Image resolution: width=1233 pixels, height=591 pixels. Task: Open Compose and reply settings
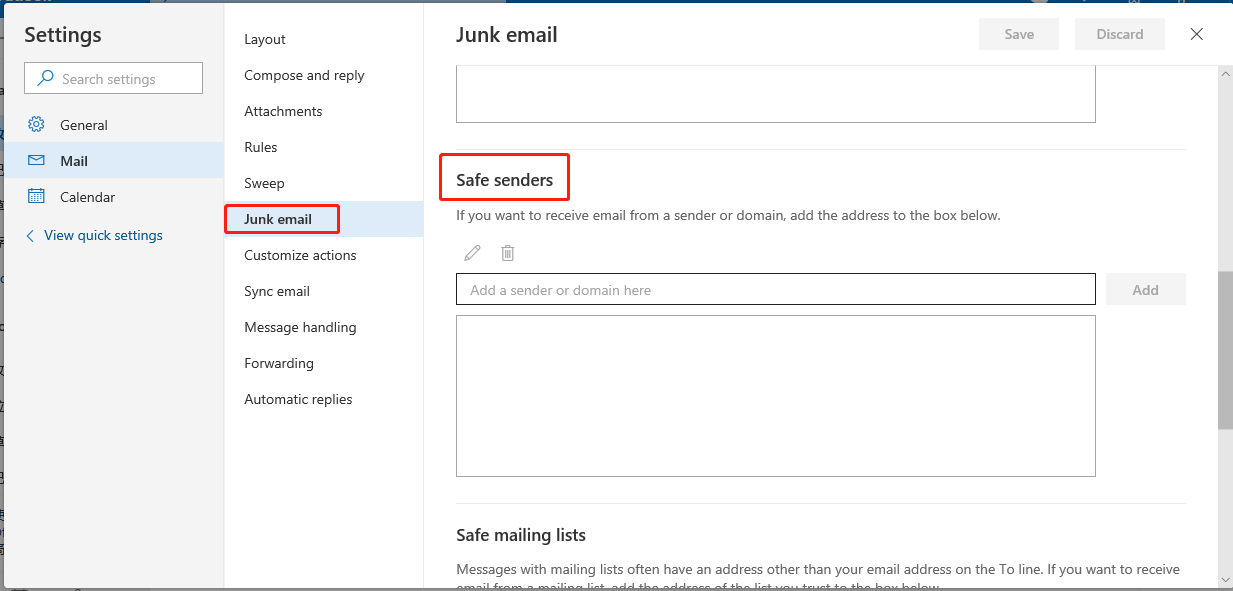(x=304, y=75)
